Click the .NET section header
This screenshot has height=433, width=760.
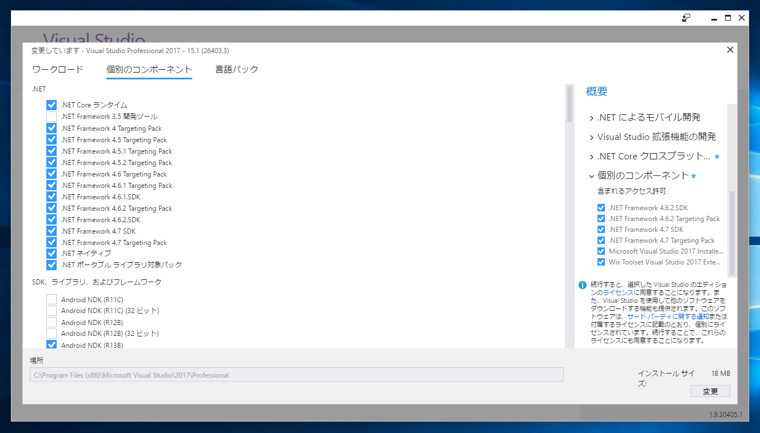39,89
